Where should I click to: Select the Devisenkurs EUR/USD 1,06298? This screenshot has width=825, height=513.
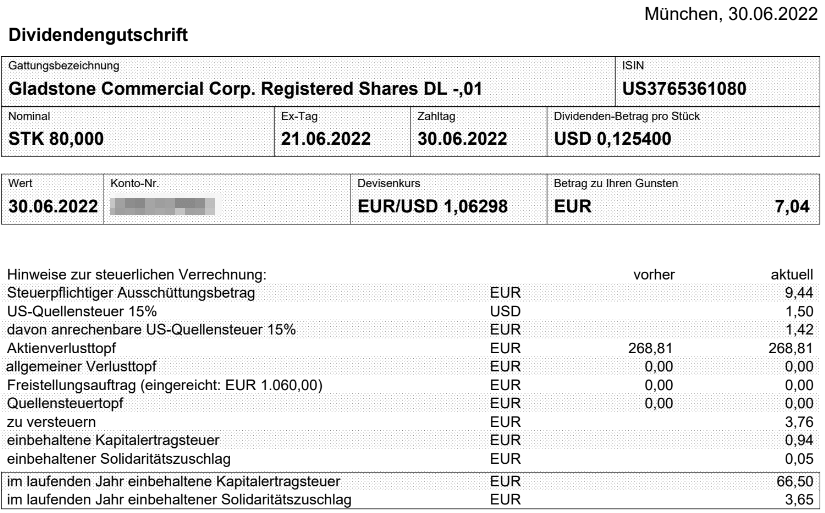[x=432, y=206]
